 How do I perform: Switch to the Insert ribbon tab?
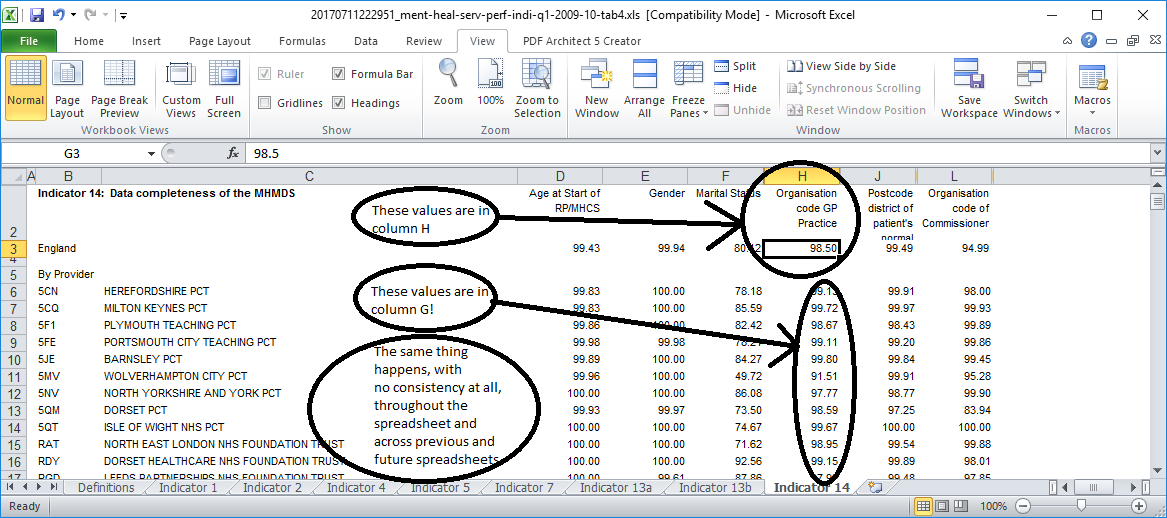[147, 42]
